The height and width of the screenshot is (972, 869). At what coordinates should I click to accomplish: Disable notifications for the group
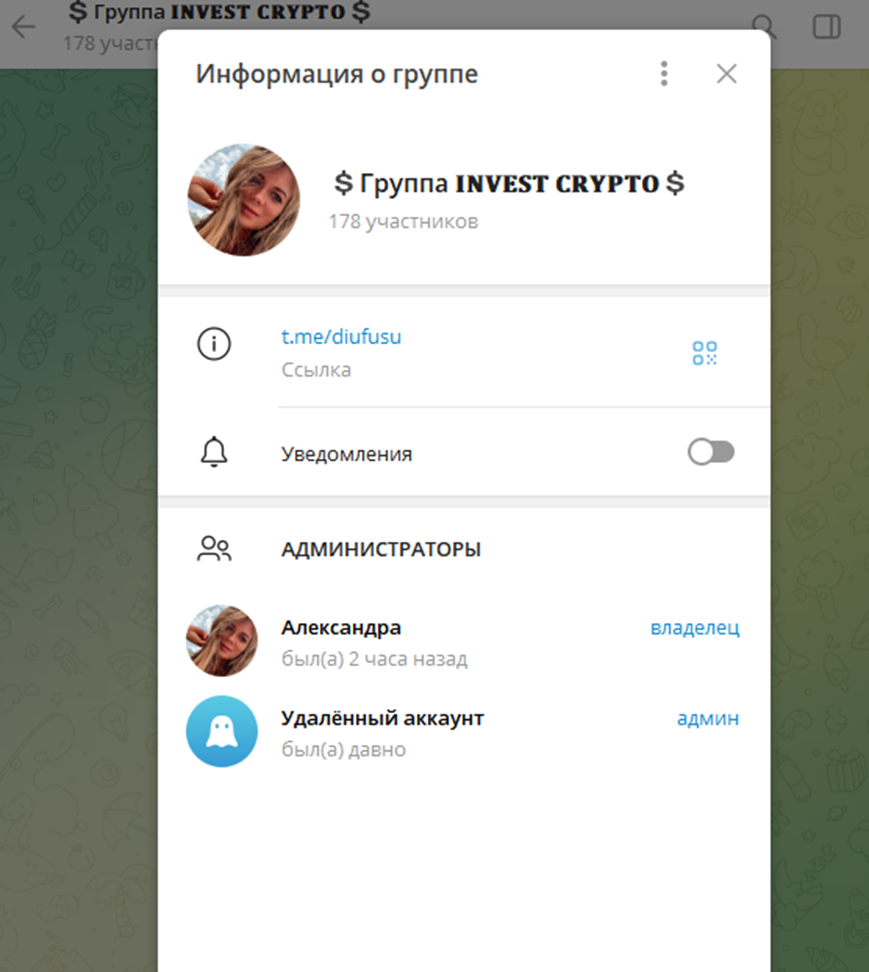(710, 452)
